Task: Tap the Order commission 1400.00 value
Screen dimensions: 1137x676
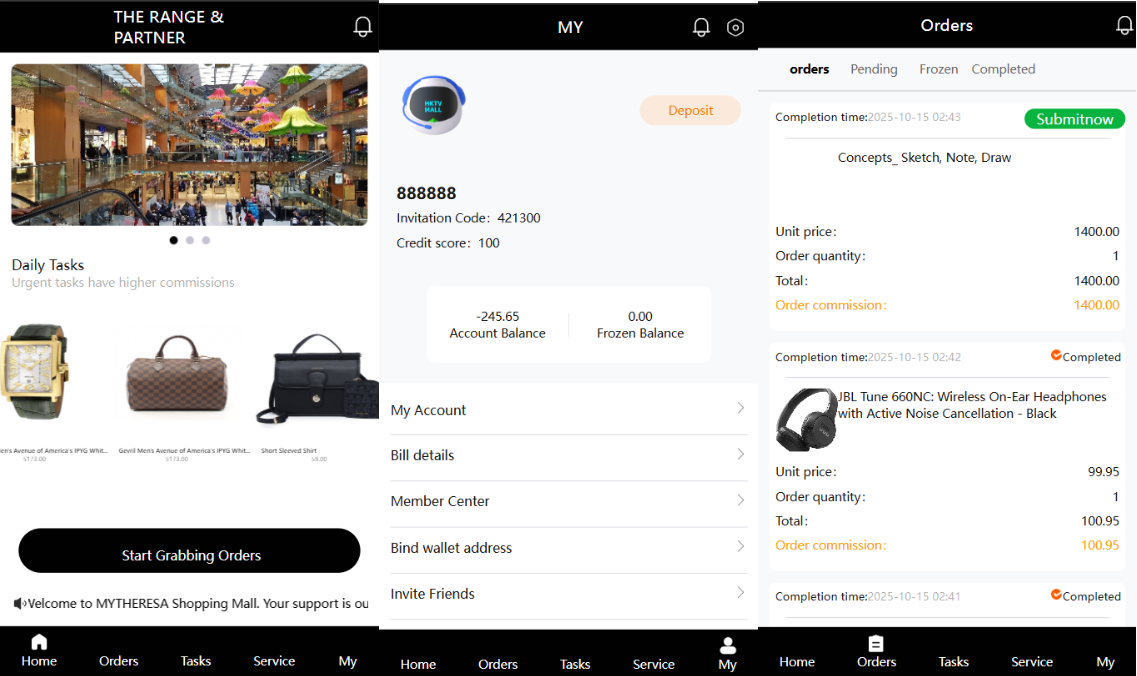Action: click(x=1096, y=305)
